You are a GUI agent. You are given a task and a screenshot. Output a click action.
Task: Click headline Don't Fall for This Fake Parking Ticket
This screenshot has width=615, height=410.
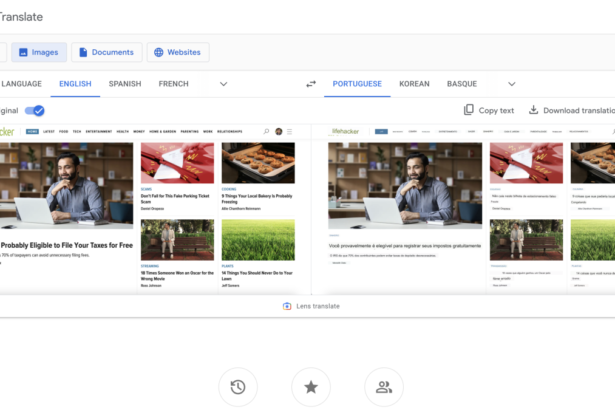[175, 199]
